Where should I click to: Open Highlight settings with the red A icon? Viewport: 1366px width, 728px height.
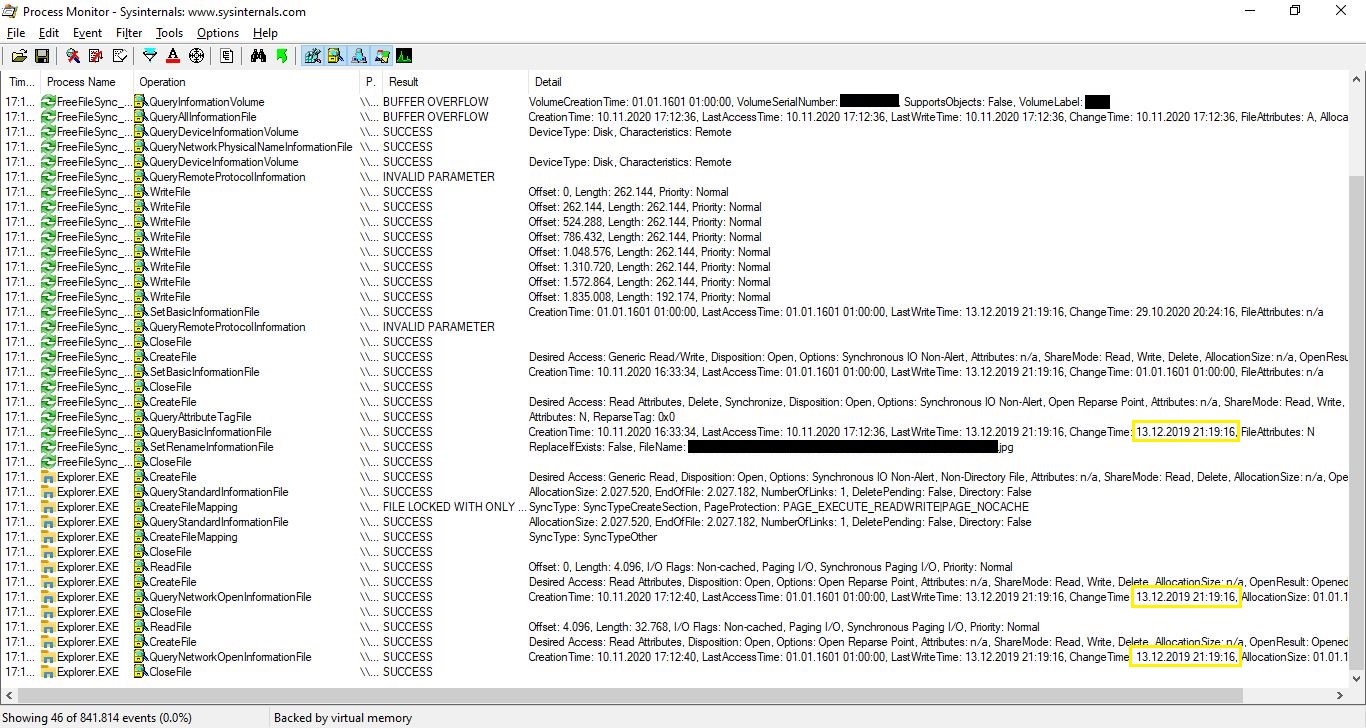click(173, 56)
